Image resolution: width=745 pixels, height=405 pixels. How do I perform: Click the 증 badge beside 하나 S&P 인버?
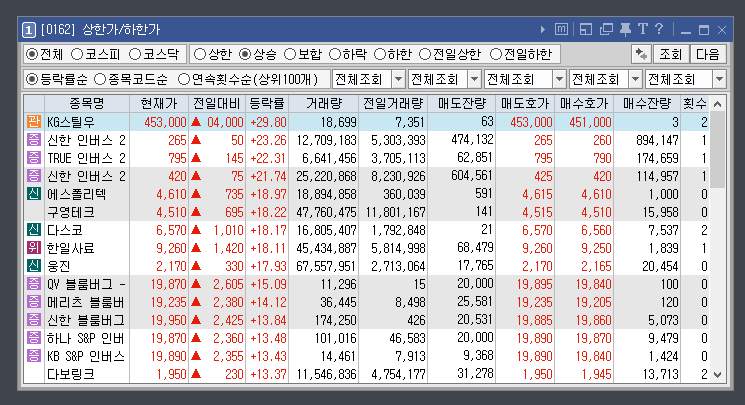[33, 338]
